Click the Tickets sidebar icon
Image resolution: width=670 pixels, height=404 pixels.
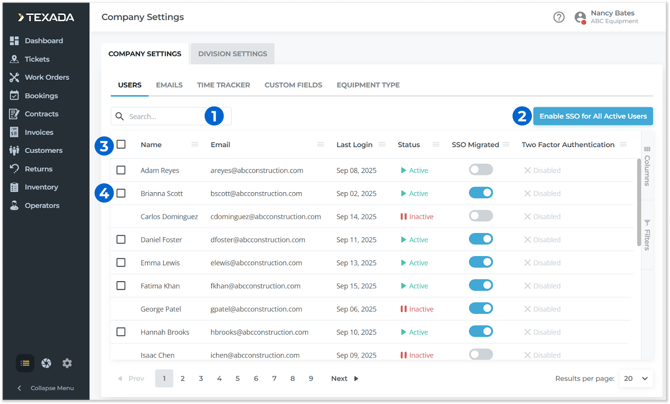pos(14,59)
